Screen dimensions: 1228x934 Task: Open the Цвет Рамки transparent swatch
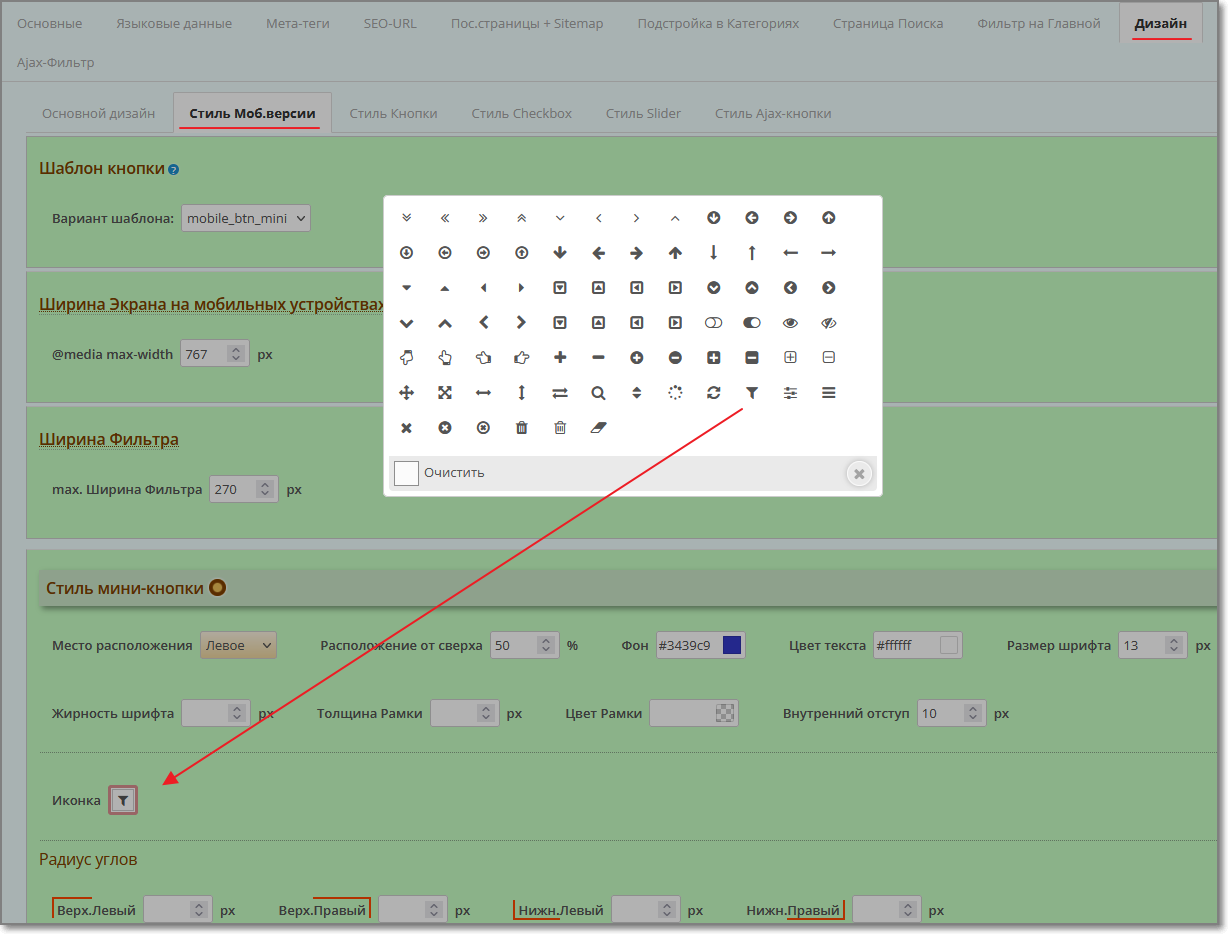(725, 713)
